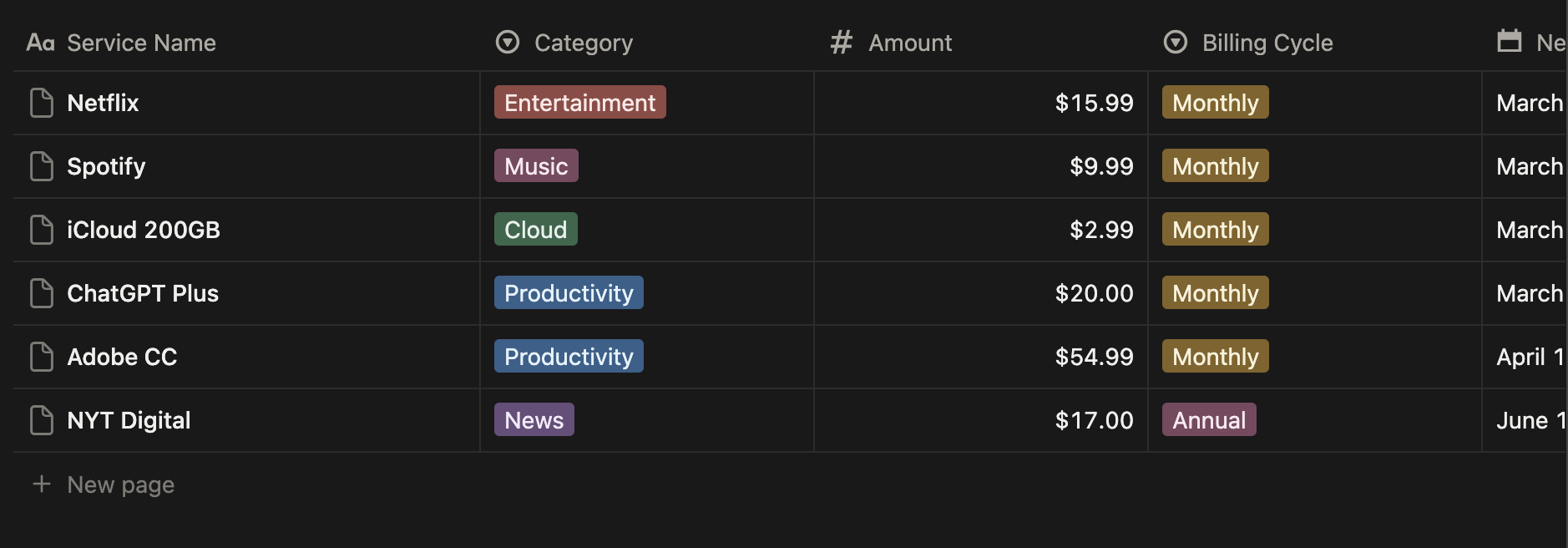The height and width of the screenshot is (548, 1568).
Task: Click the Amount number hash icon
Action: click(x=842, y=42)
